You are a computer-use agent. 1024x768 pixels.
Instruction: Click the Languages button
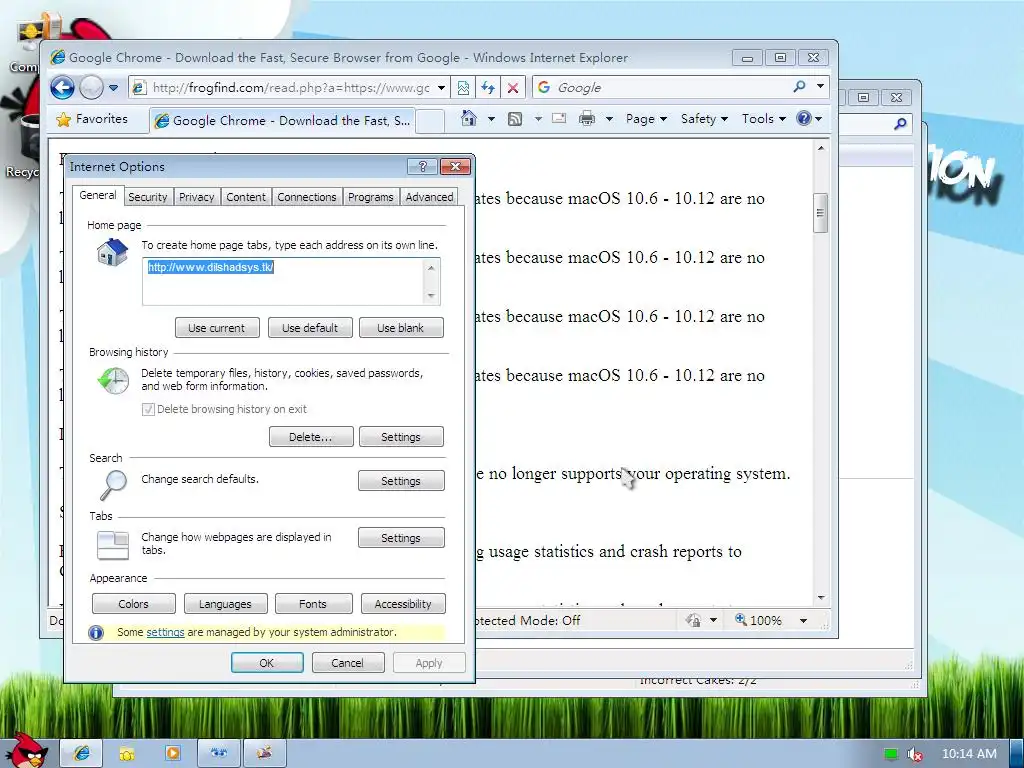pyautogui.click(x=225, y=604)
